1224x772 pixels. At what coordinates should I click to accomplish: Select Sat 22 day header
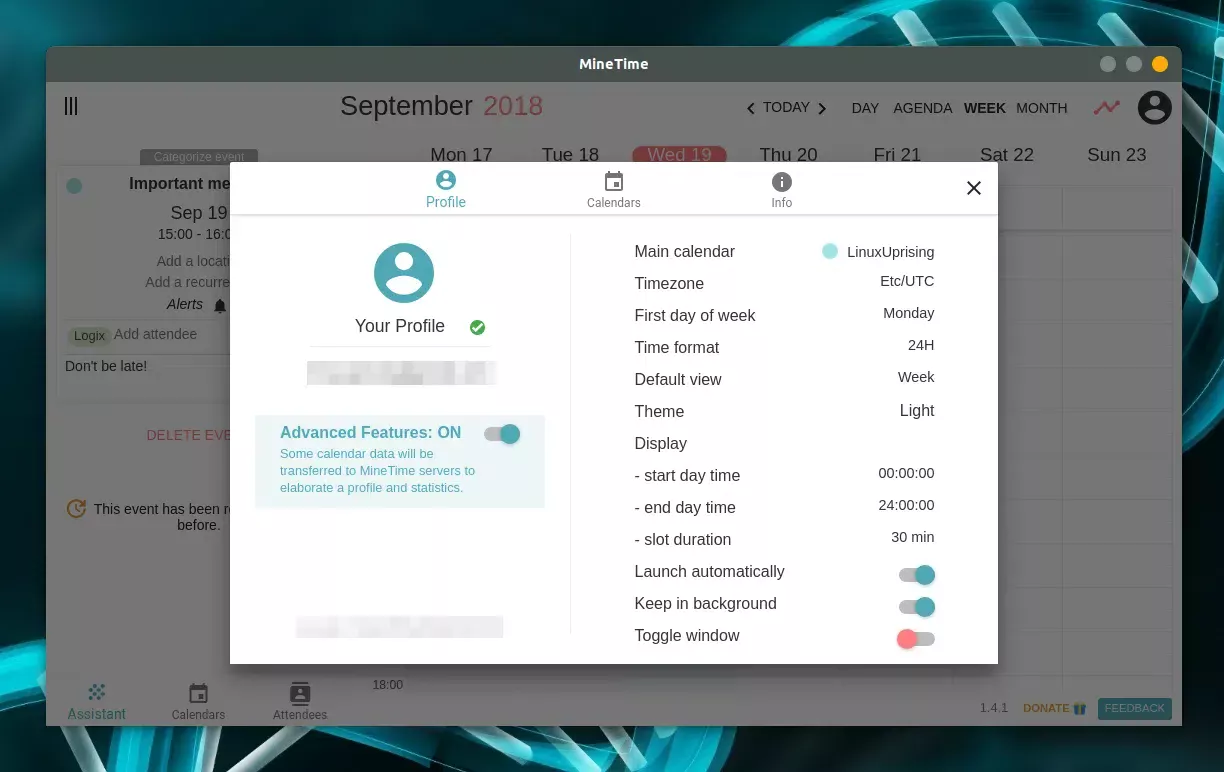pyautogui.click(x=1007, y=155)
